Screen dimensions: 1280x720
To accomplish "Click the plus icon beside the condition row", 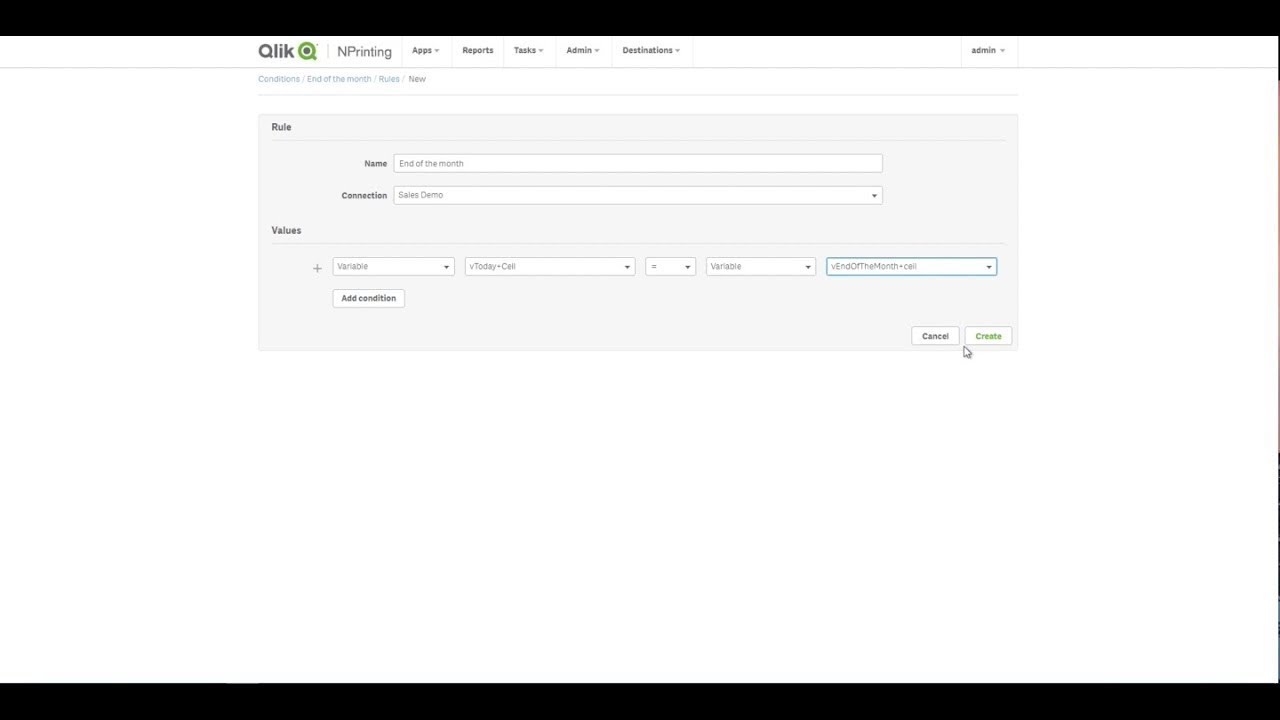I will 317,268.
